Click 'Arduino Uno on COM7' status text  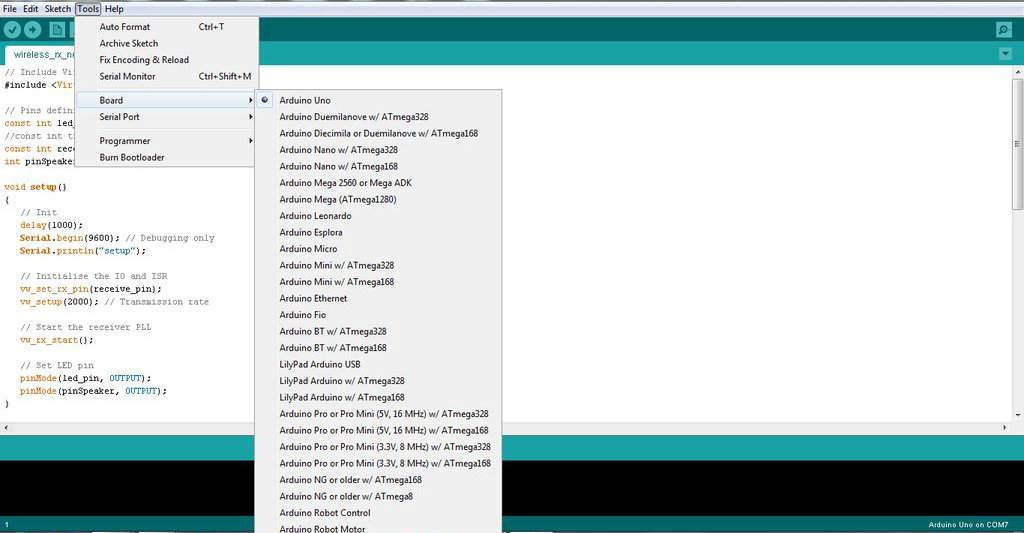968,525
